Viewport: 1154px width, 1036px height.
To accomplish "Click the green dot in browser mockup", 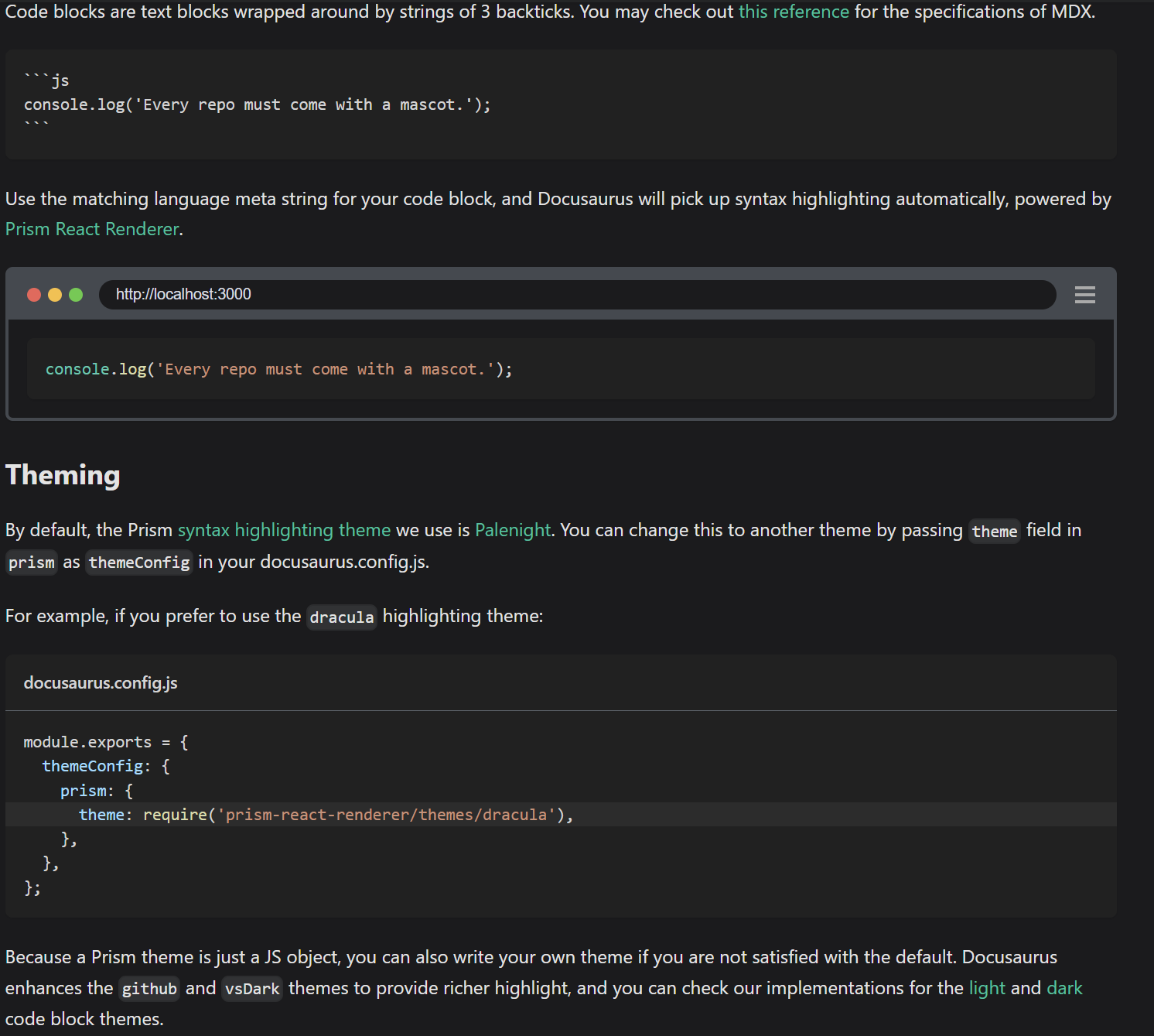I will pyautogui.click(x=76, y=295).
